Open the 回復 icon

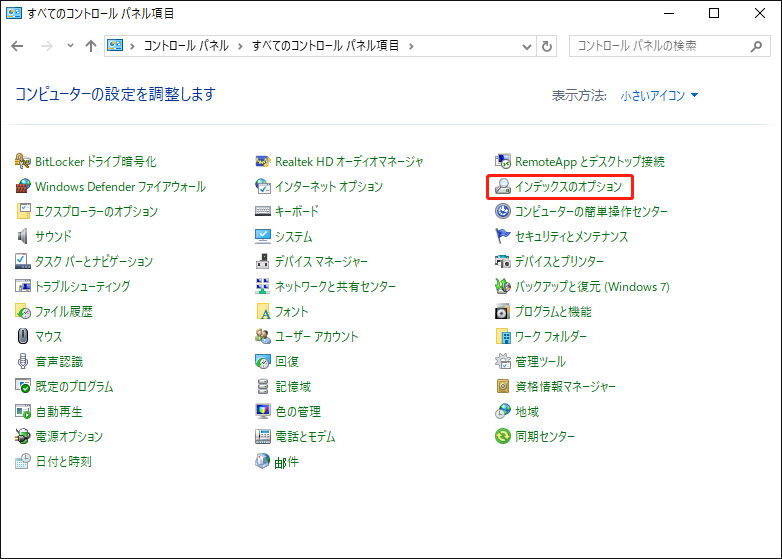(x=263, y=362)
